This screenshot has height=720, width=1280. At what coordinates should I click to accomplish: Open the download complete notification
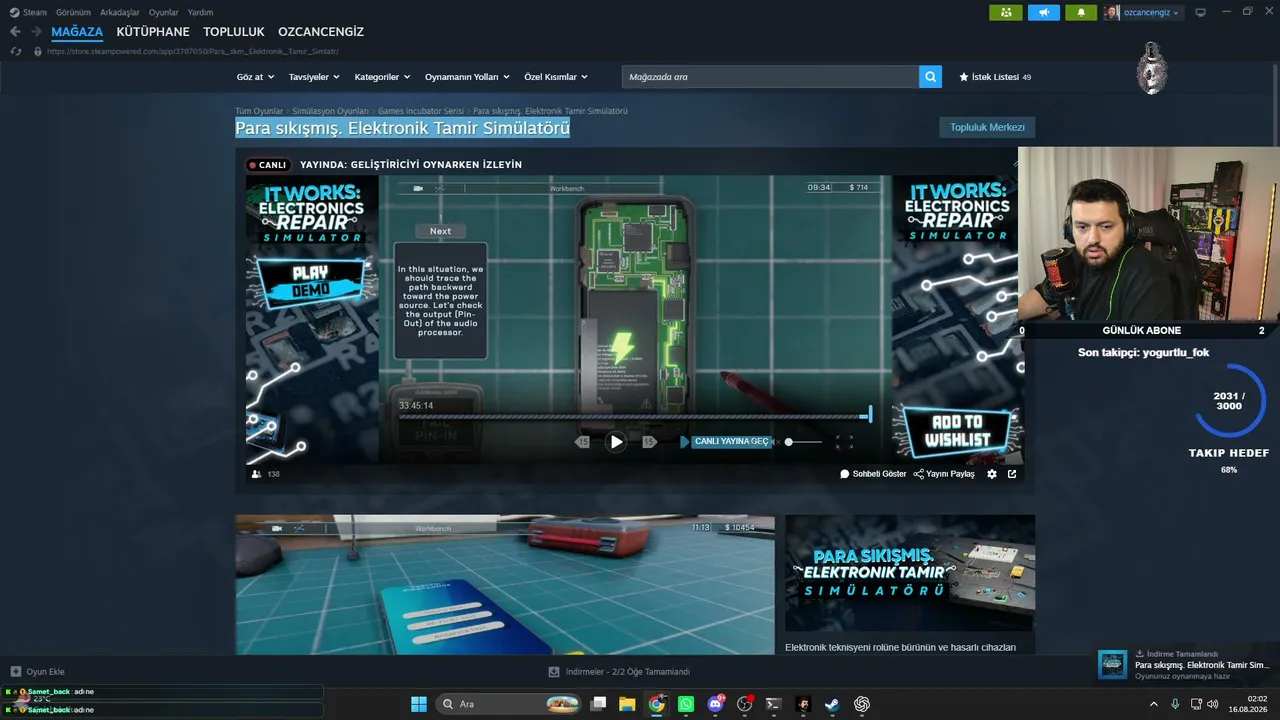click(x=1186, y=665)
